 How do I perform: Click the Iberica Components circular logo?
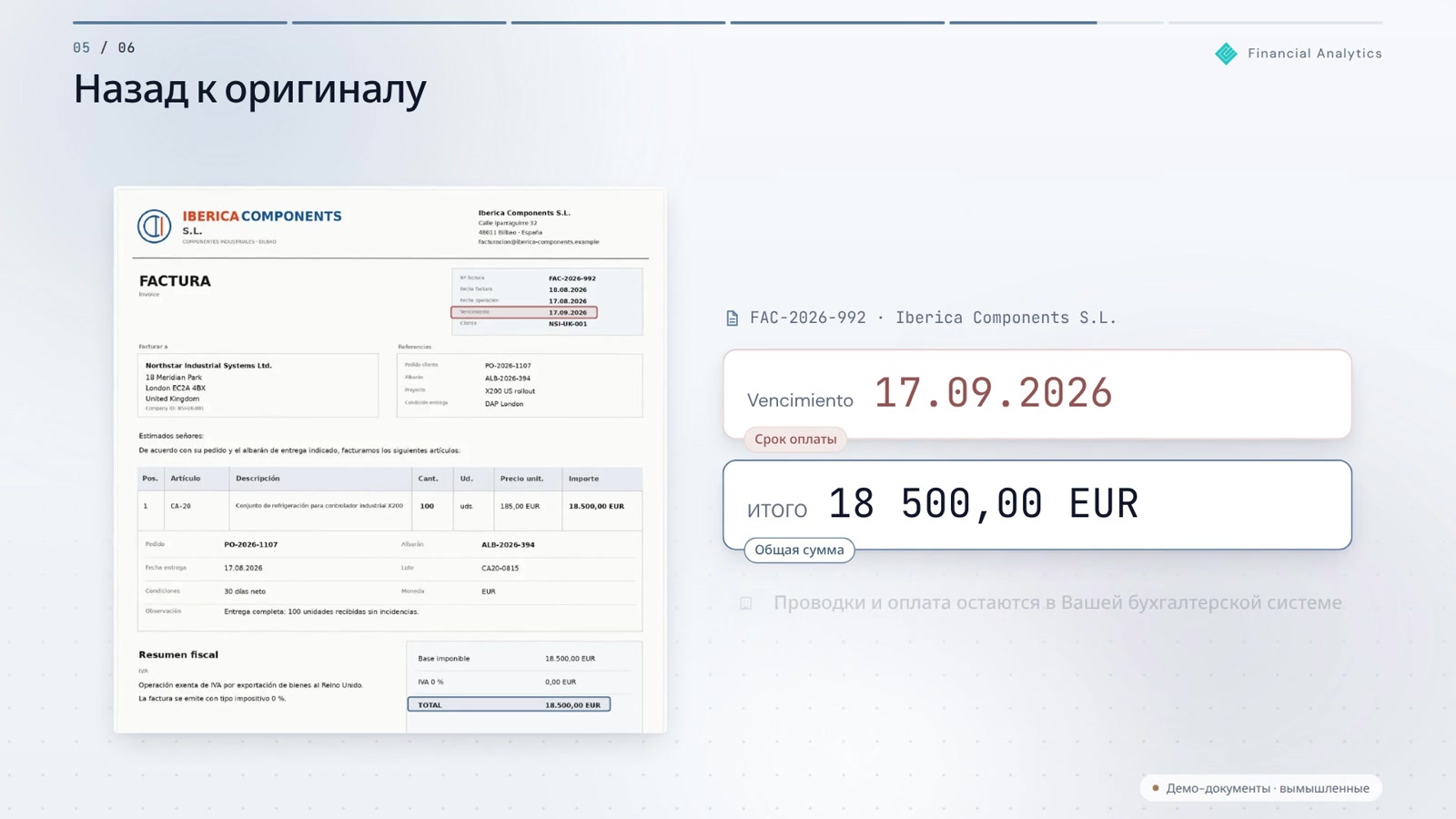pos(155,226)
